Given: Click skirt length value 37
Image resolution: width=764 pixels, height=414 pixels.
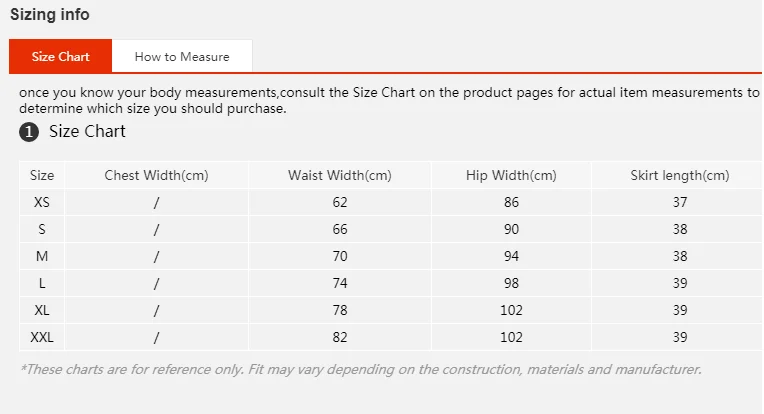Looking at the screenshot, I should (680, 202).
